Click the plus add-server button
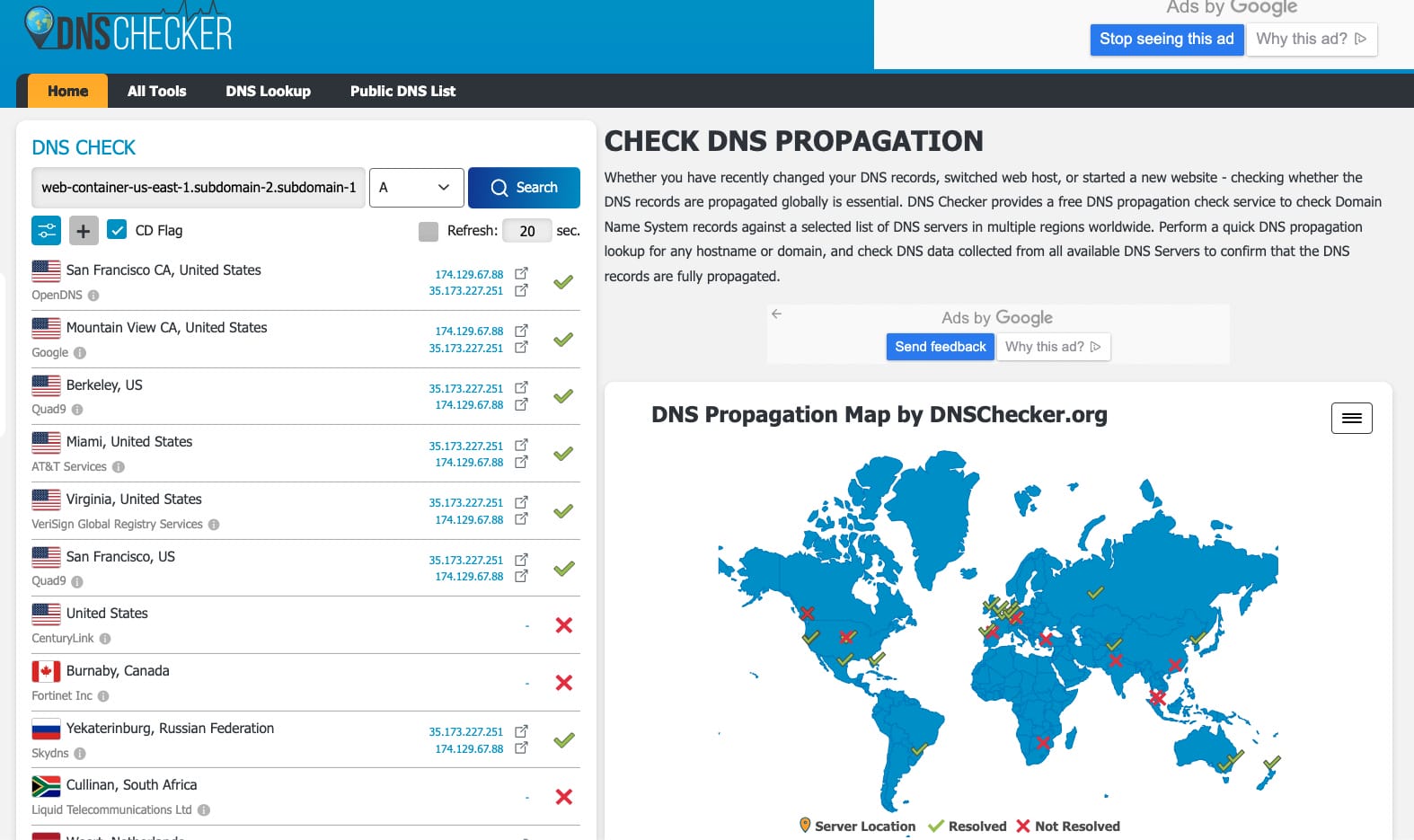Image resolution: width=1414 pixels, height=840 pixels. coord(84,231)
